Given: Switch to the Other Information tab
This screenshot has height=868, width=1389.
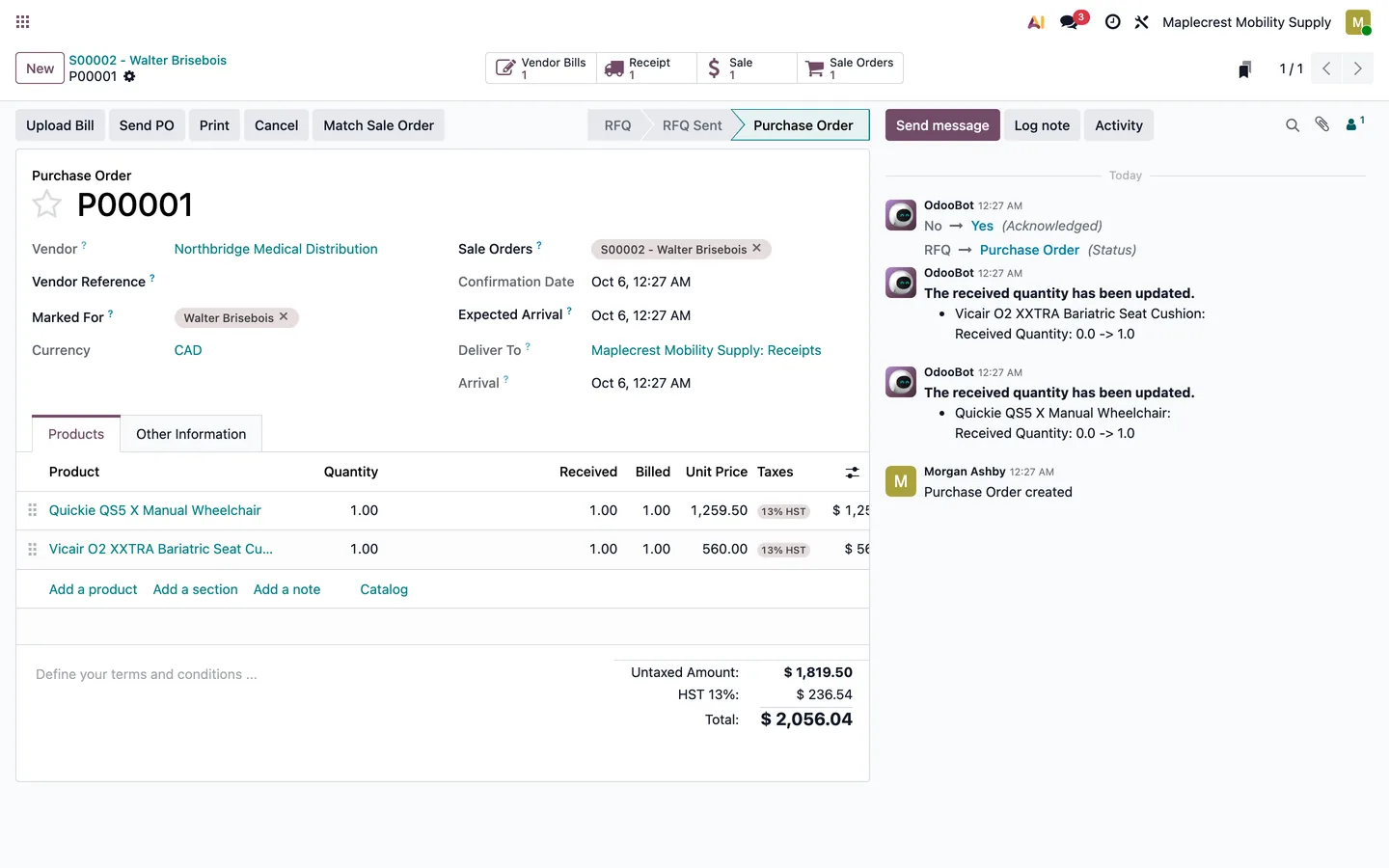Looking at the screenshot, I should click(x=191, y=434).
